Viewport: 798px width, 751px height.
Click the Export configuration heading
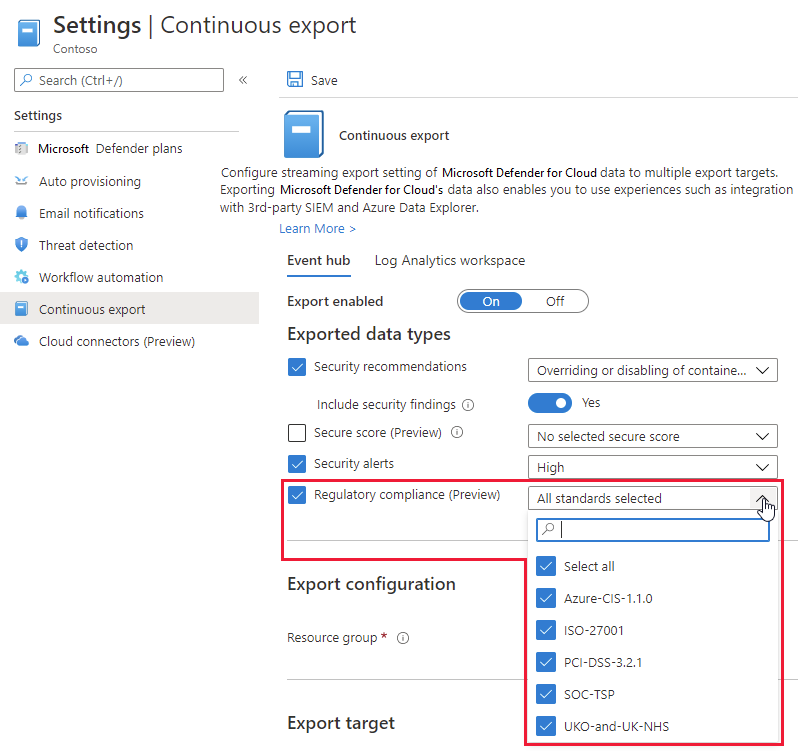[371, 584]
